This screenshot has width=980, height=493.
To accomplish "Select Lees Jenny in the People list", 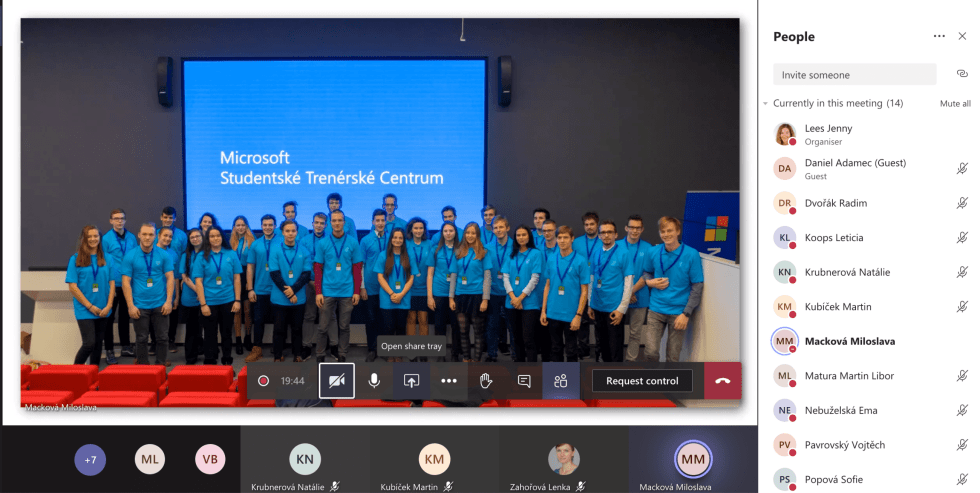I will coord(870,134).
